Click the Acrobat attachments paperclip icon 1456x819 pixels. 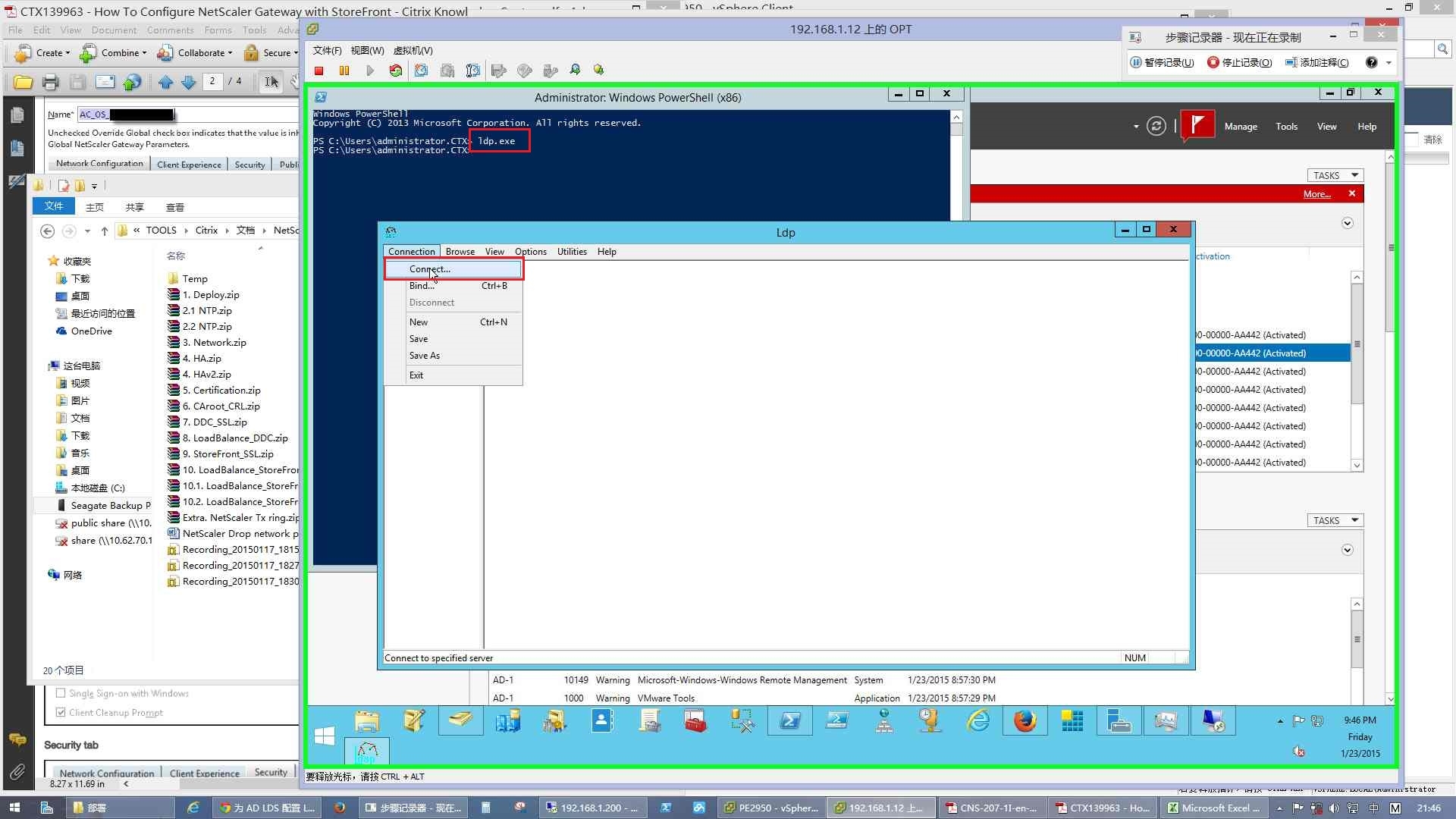point(17,773)
